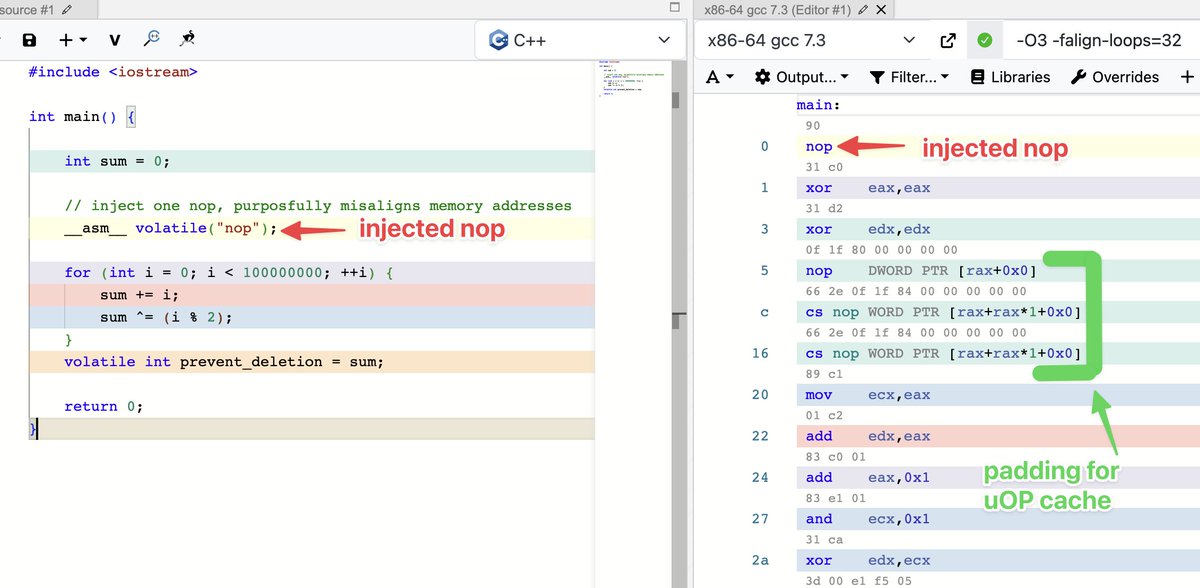
Task: Maximize the source editor pane
Action: 674,5
